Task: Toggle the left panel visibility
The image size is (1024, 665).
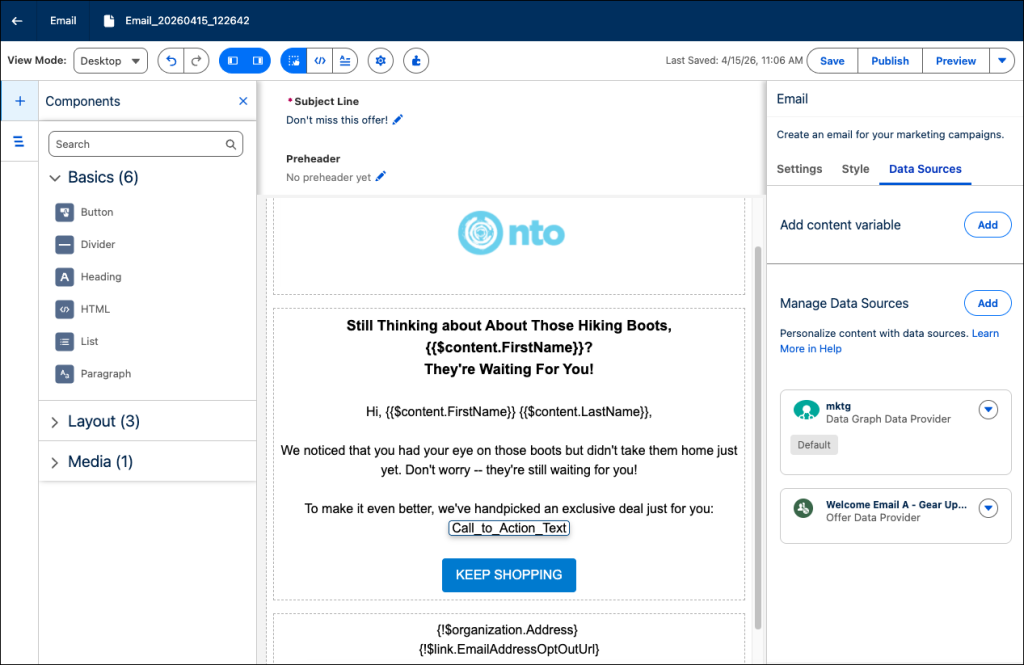Action: [x=232, y=61]
